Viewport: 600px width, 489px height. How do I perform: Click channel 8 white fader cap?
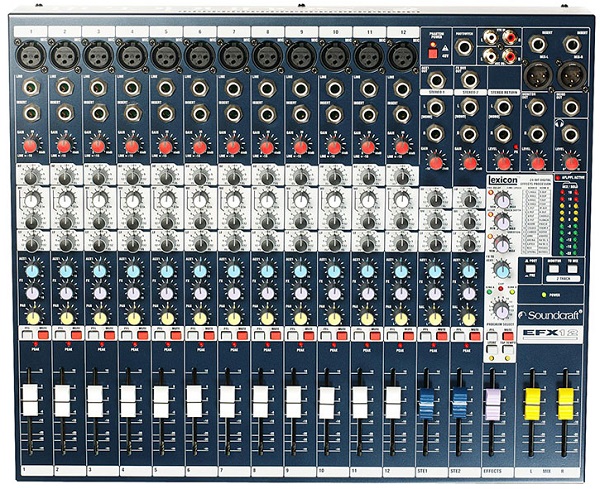[x=261, y=401]
